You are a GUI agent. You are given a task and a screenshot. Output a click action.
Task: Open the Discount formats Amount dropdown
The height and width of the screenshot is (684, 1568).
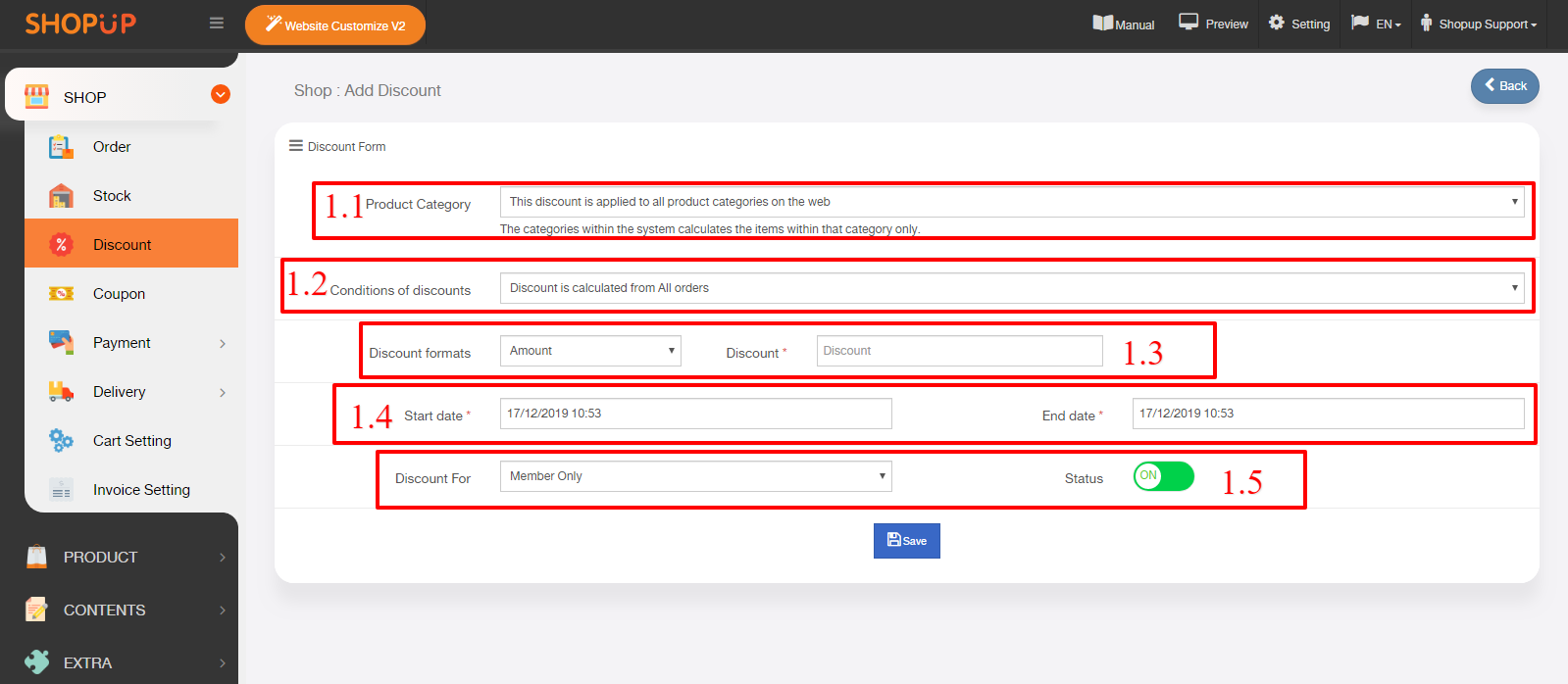tap(590, 351)
